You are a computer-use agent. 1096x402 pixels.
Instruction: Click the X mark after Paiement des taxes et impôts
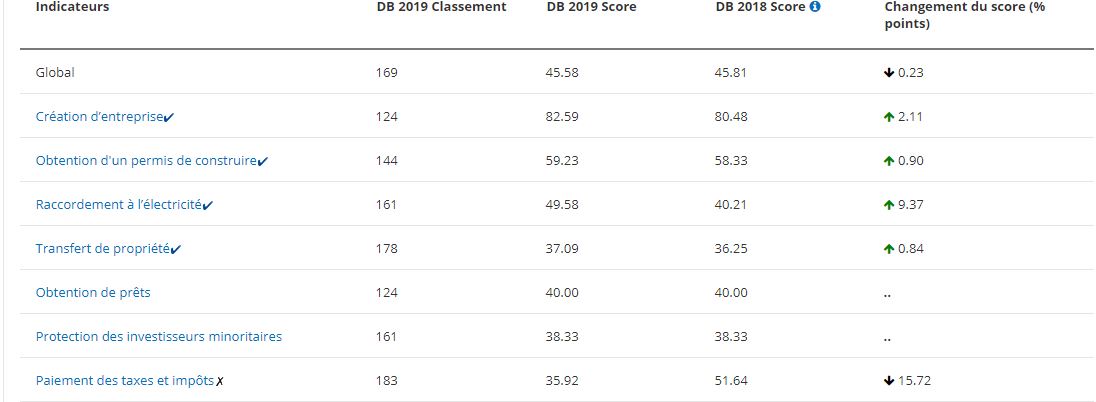tap(220, 381)
